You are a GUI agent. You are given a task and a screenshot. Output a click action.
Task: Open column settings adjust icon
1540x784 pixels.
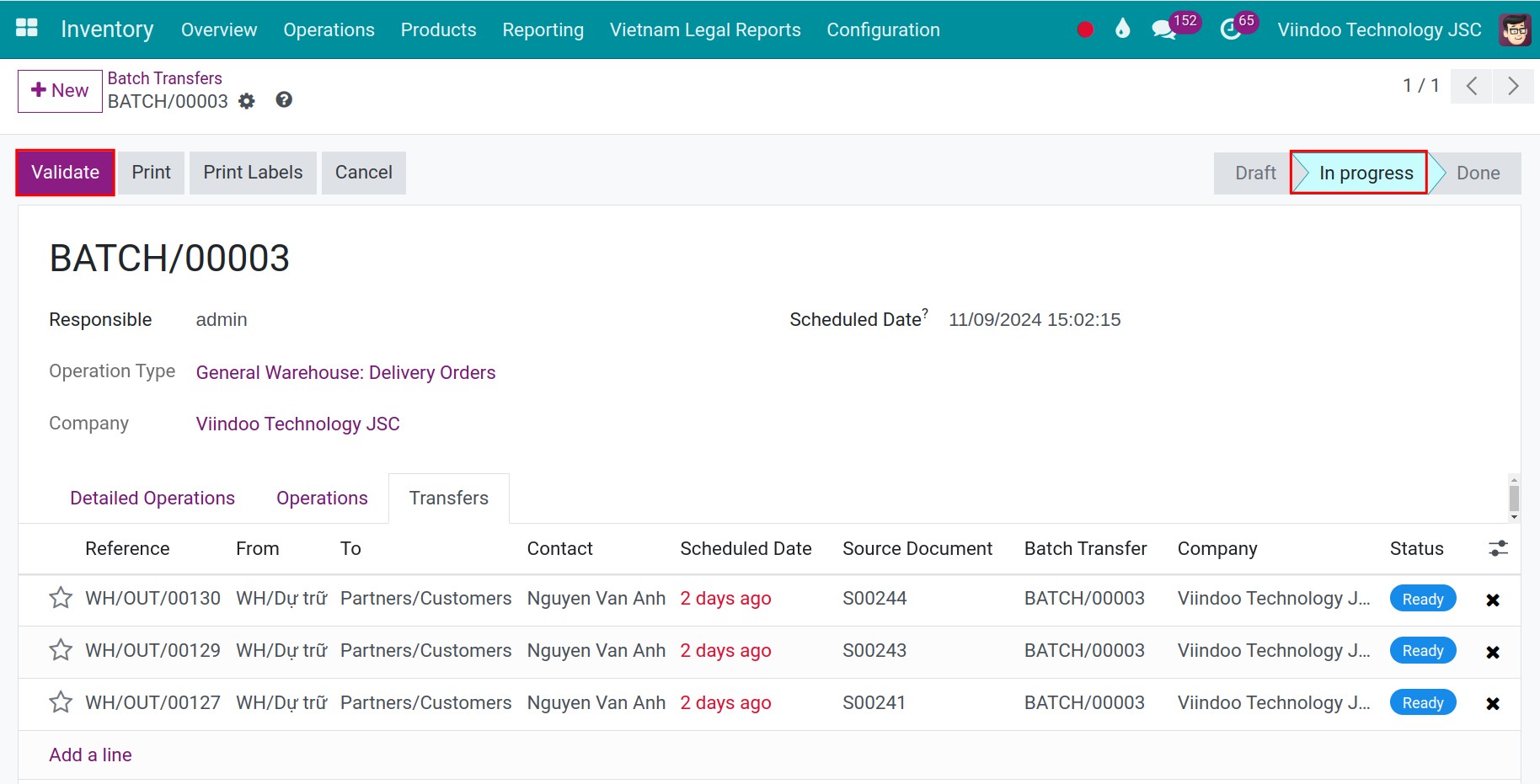(x=1498, y=548)
